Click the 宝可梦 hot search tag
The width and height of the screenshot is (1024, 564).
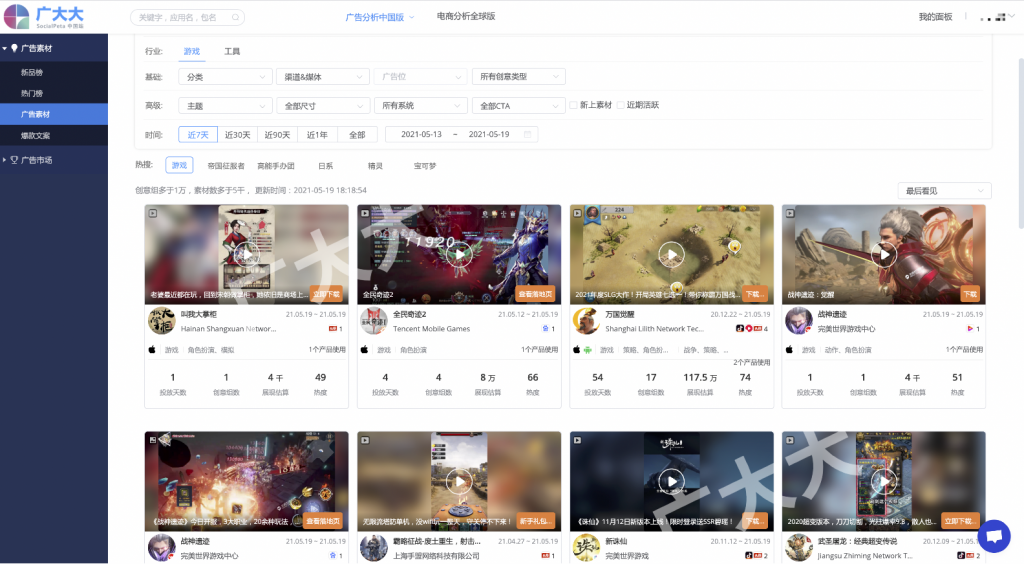424,166
